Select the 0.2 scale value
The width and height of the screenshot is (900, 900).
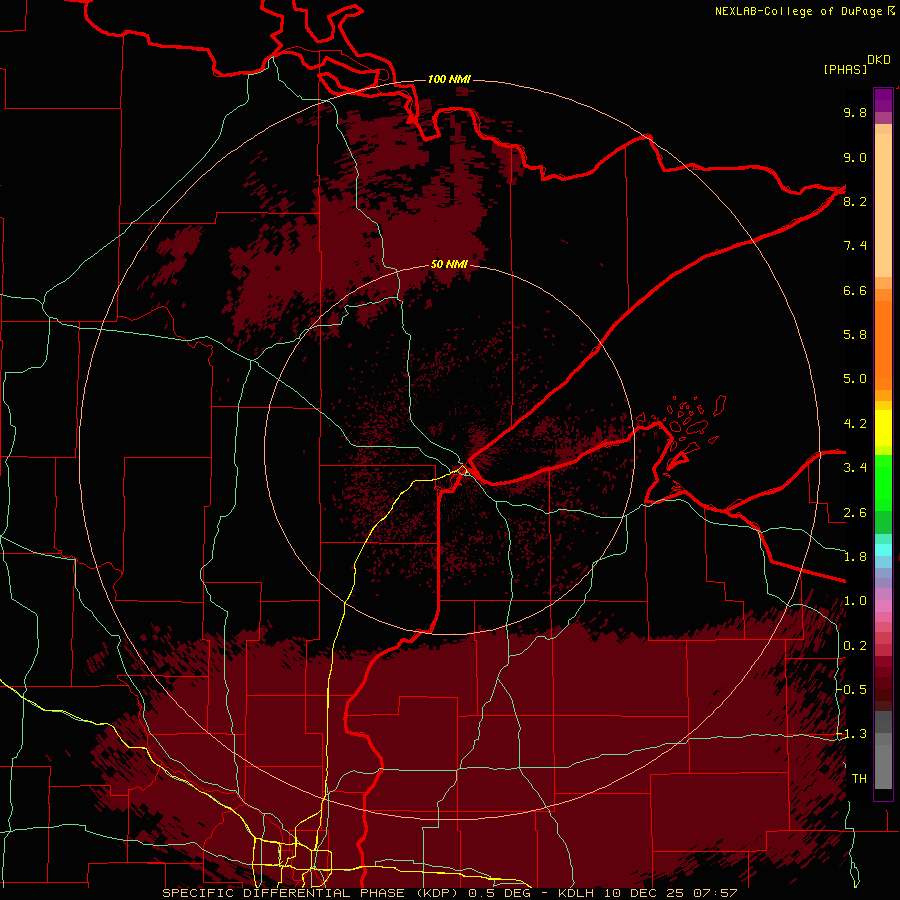[855, 646]
